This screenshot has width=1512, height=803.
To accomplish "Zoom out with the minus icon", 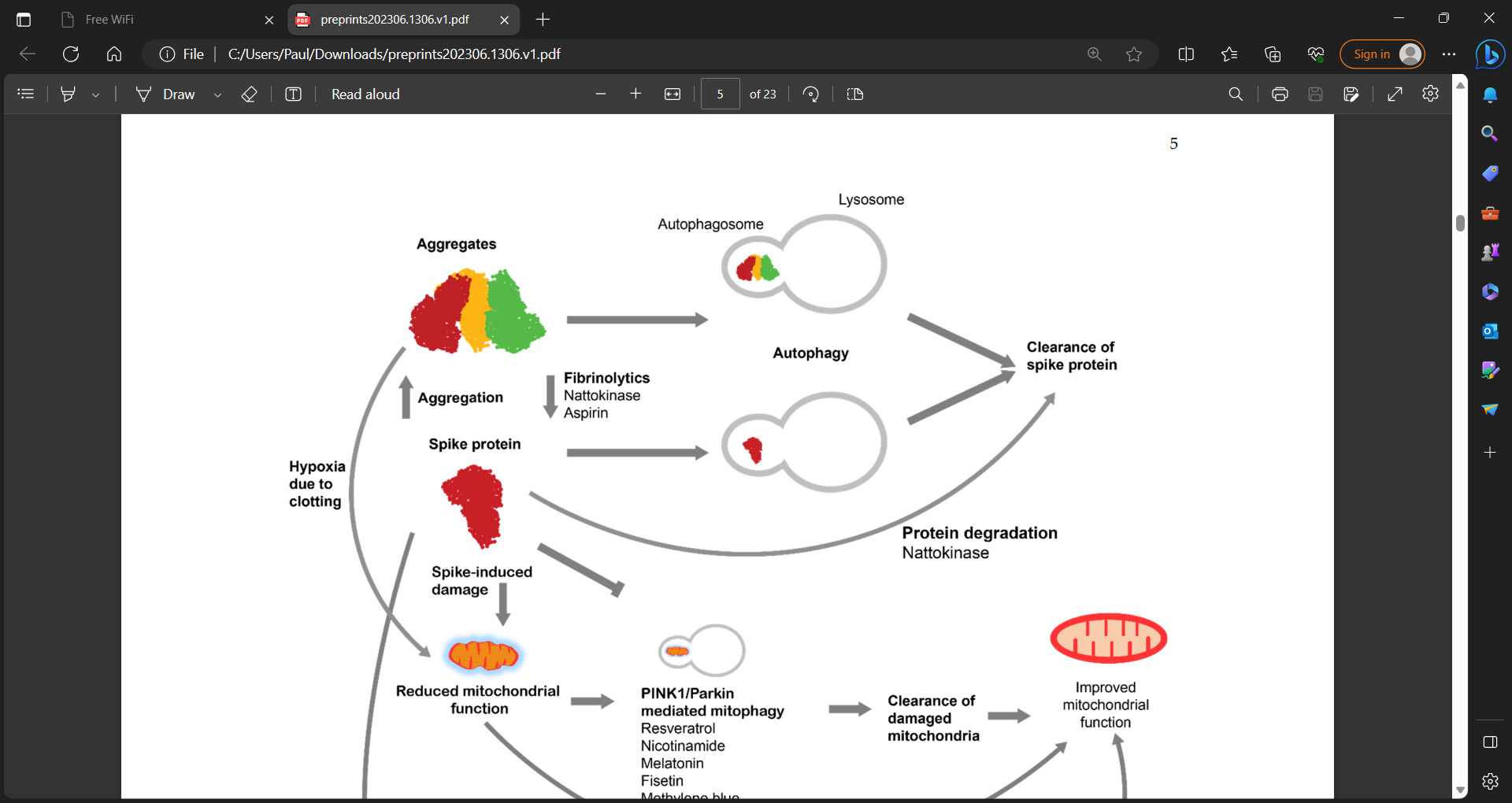I will point(601,94).
